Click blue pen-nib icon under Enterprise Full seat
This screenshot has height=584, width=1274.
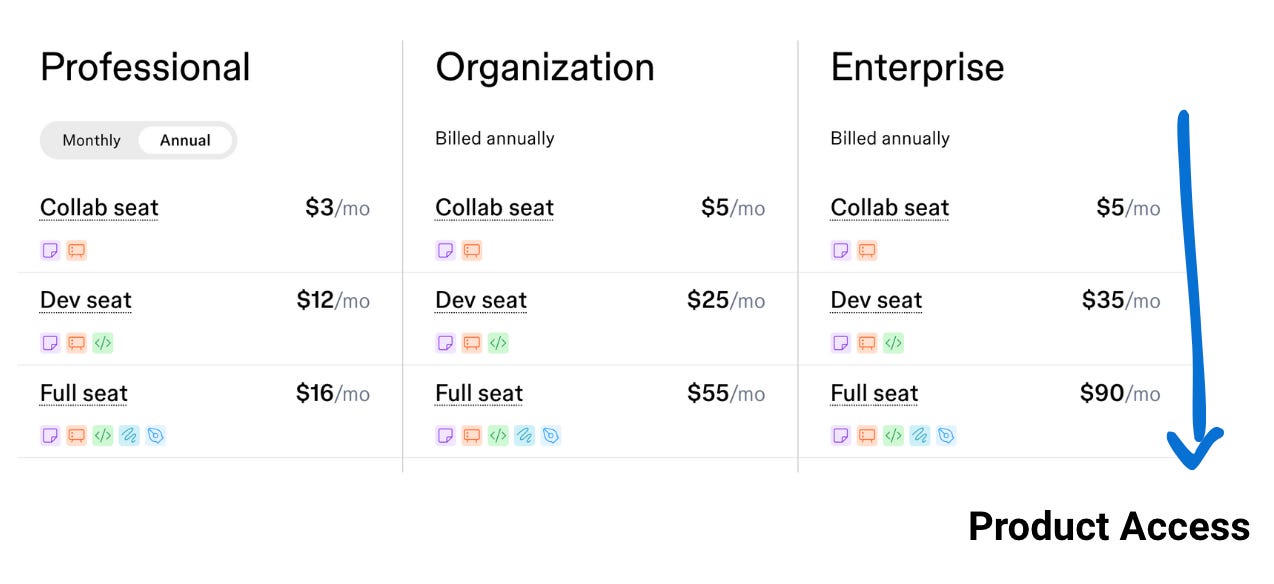tap(945, 436)
